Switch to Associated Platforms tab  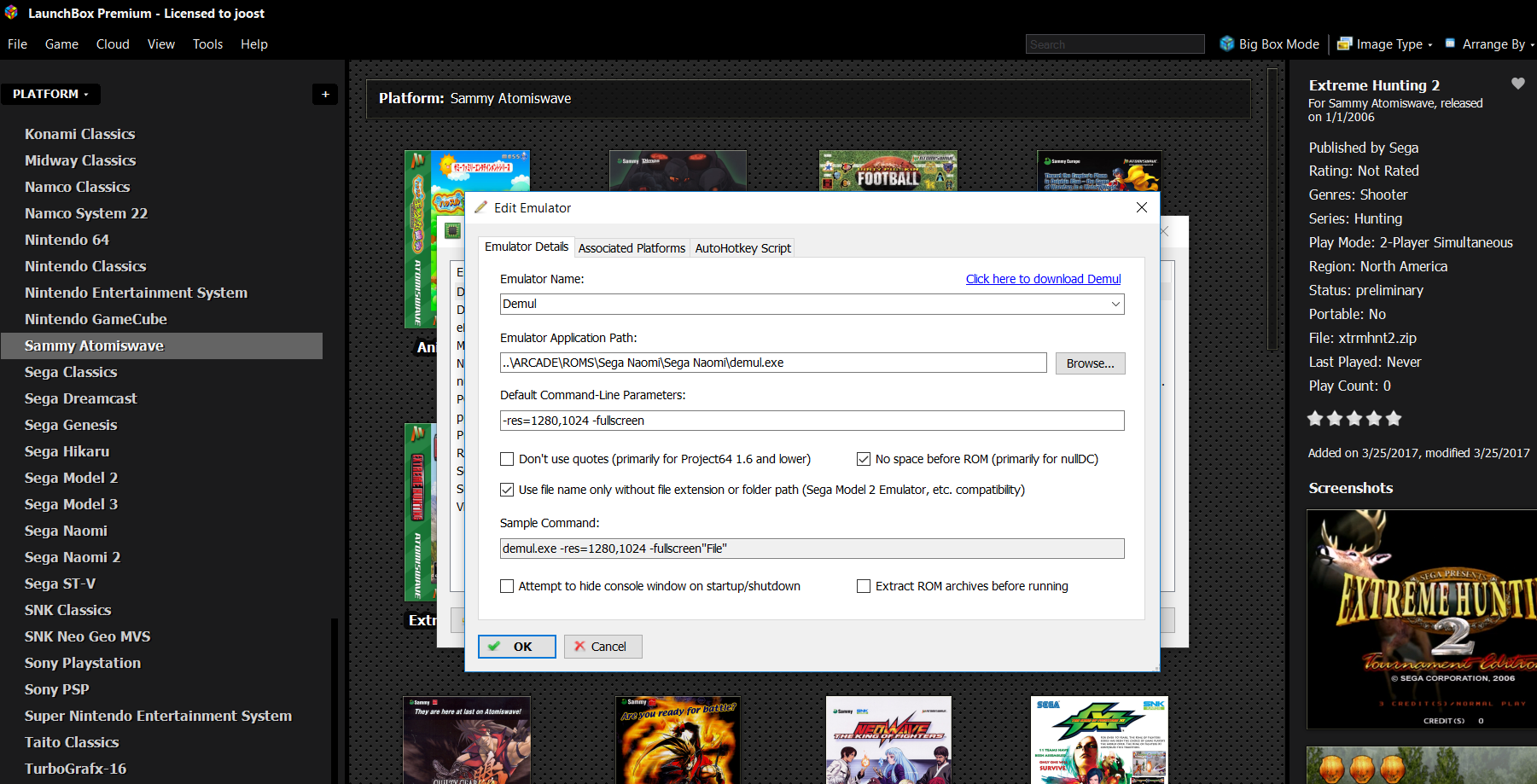632,248
